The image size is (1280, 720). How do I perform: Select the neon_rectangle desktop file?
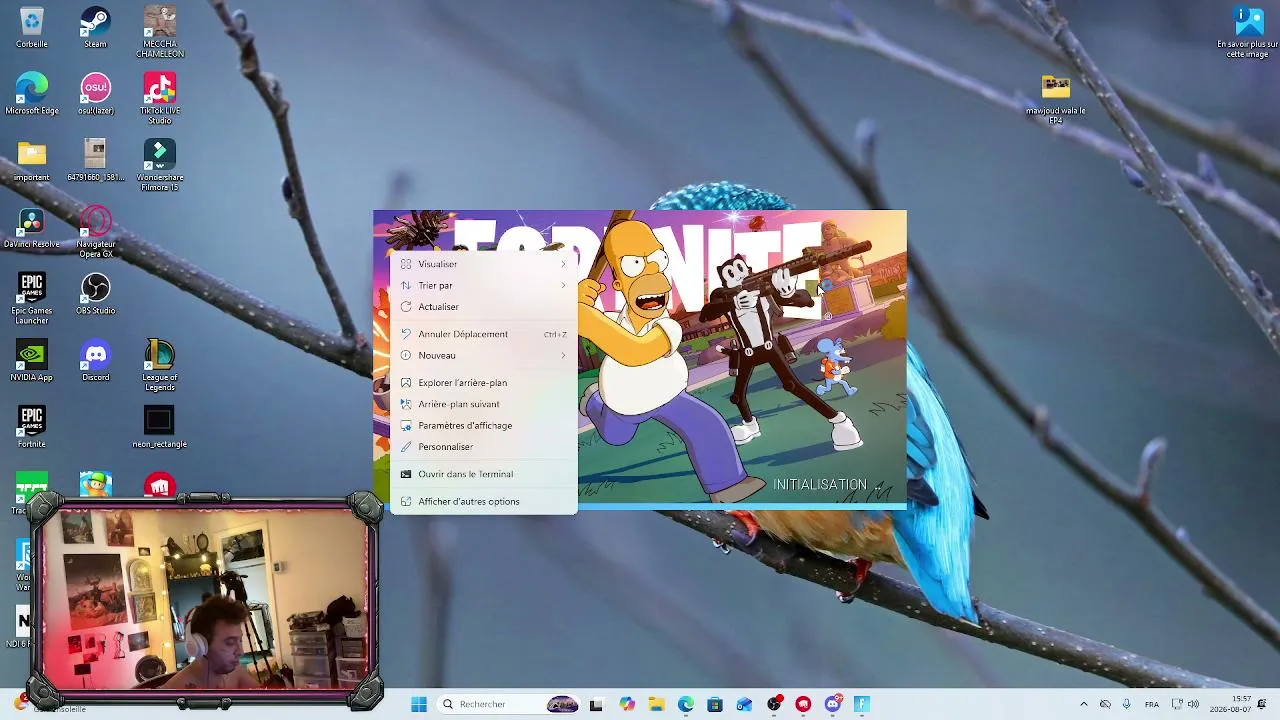[160, 428]
